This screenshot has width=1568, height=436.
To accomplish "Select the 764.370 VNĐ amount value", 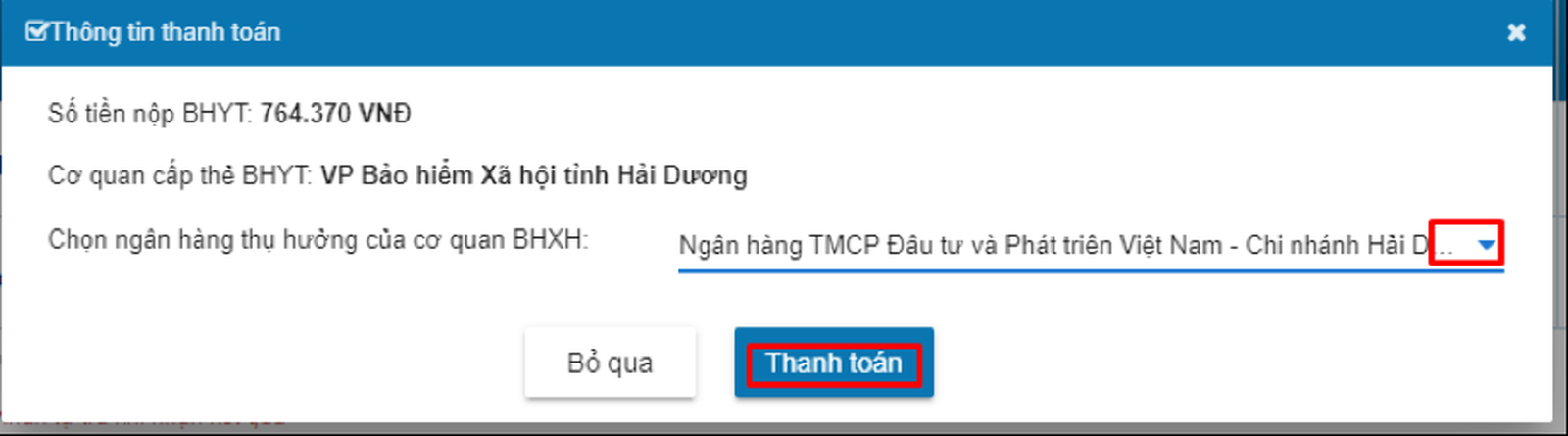I will (335, 114).
